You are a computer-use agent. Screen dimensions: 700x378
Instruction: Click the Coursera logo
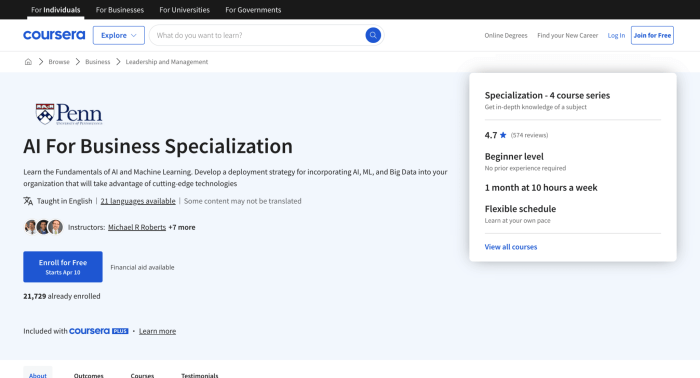point(54,35)
